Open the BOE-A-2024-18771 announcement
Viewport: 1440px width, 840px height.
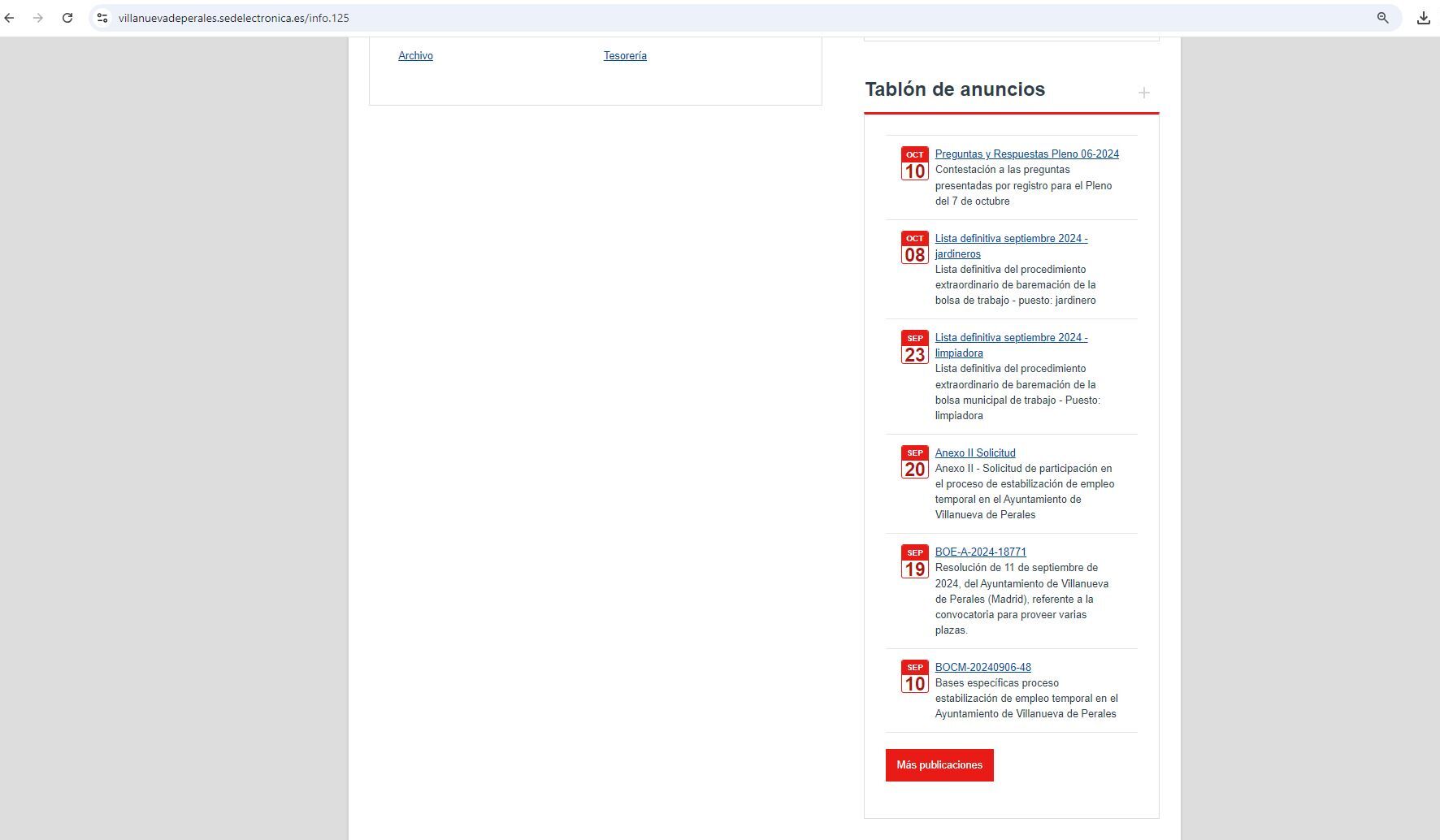tap(980, 552)
